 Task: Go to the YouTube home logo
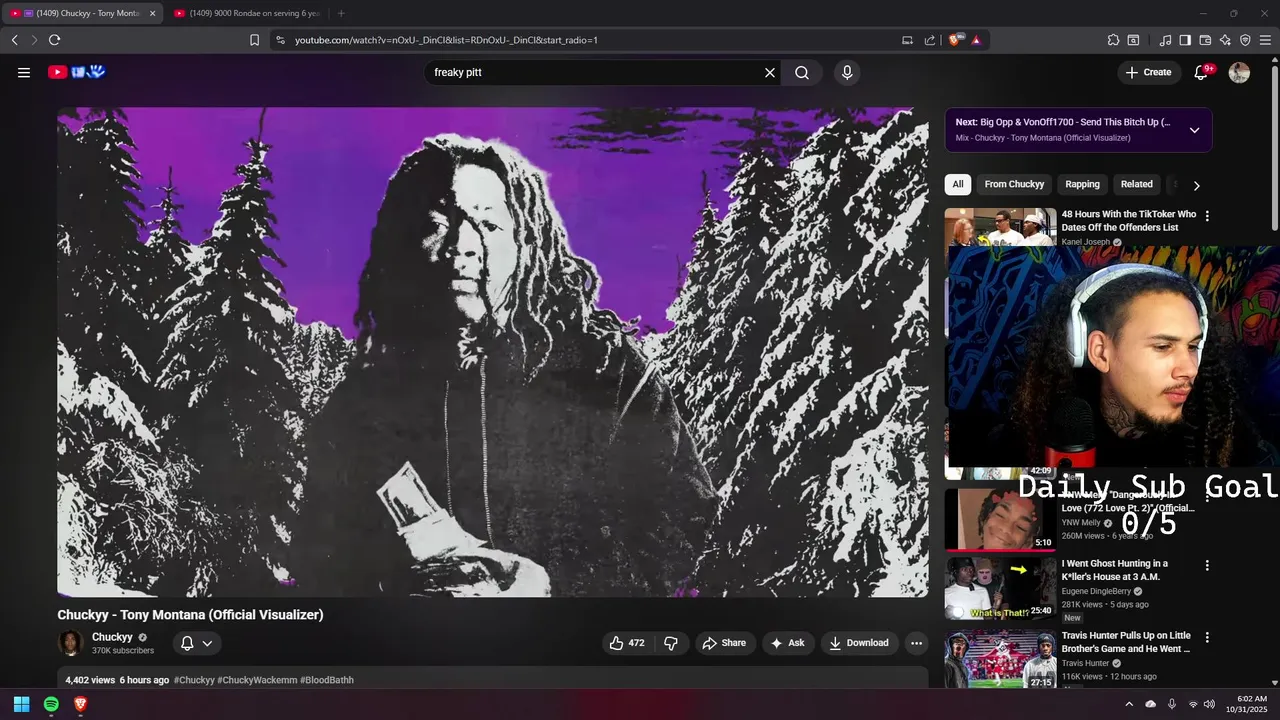click(x=77, y=72)
